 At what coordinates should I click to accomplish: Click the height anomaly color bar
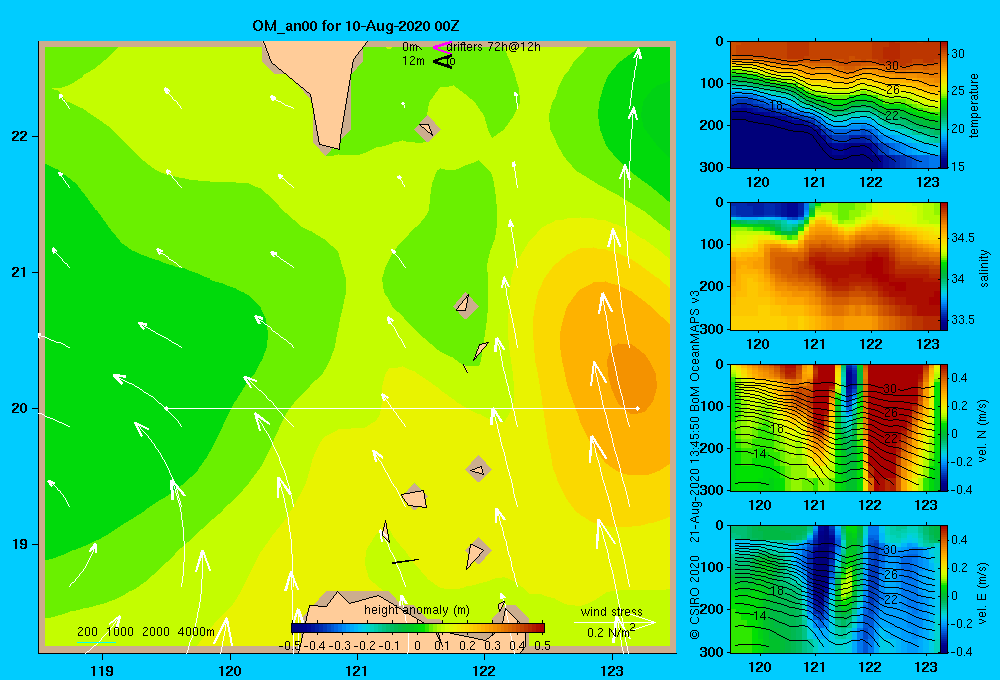pyautogui.click(x=418, y=628)
